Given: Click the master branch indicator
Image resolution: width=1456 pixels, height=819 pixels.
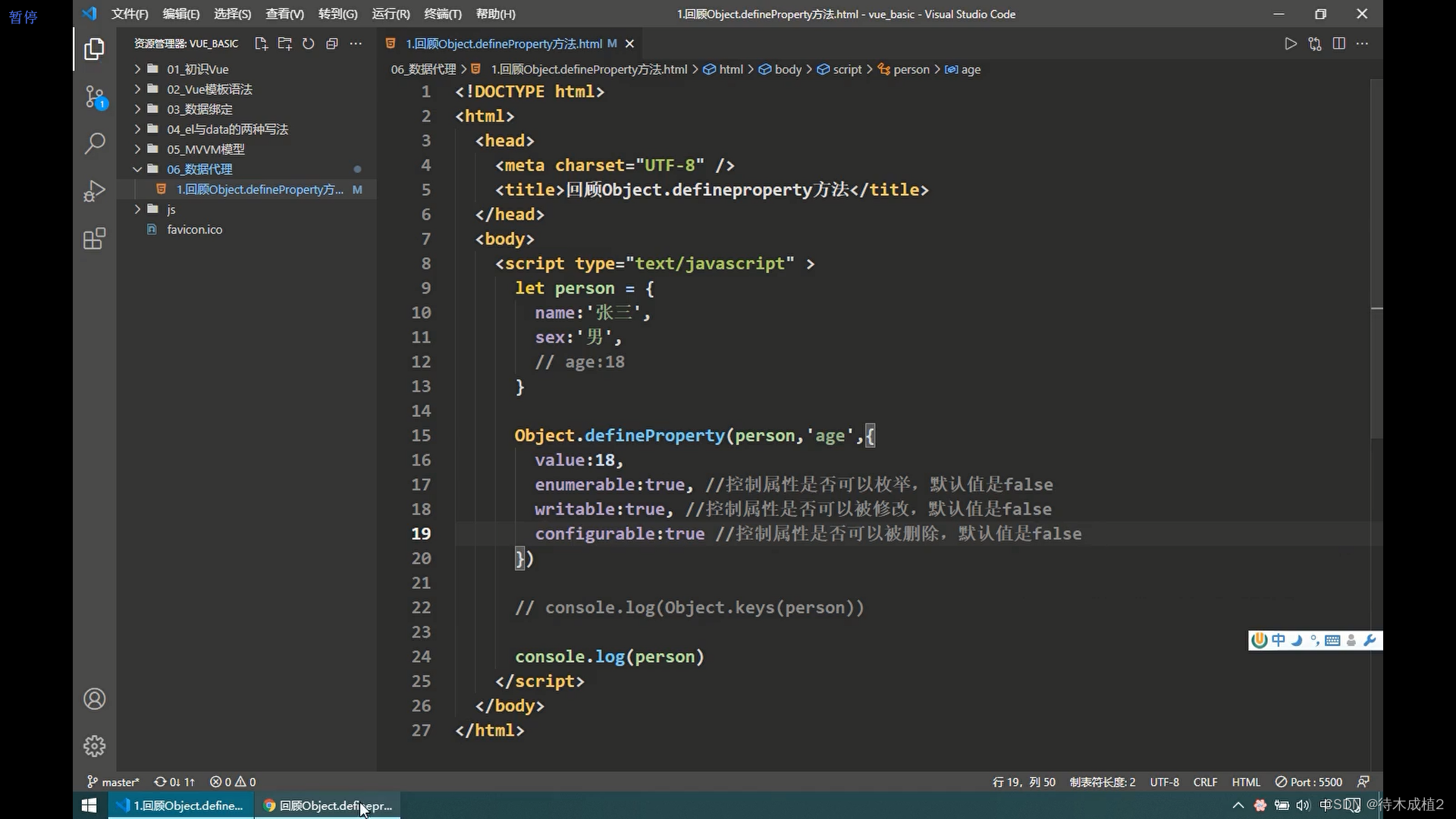Looking at the screenshot, I should (113, 782).
